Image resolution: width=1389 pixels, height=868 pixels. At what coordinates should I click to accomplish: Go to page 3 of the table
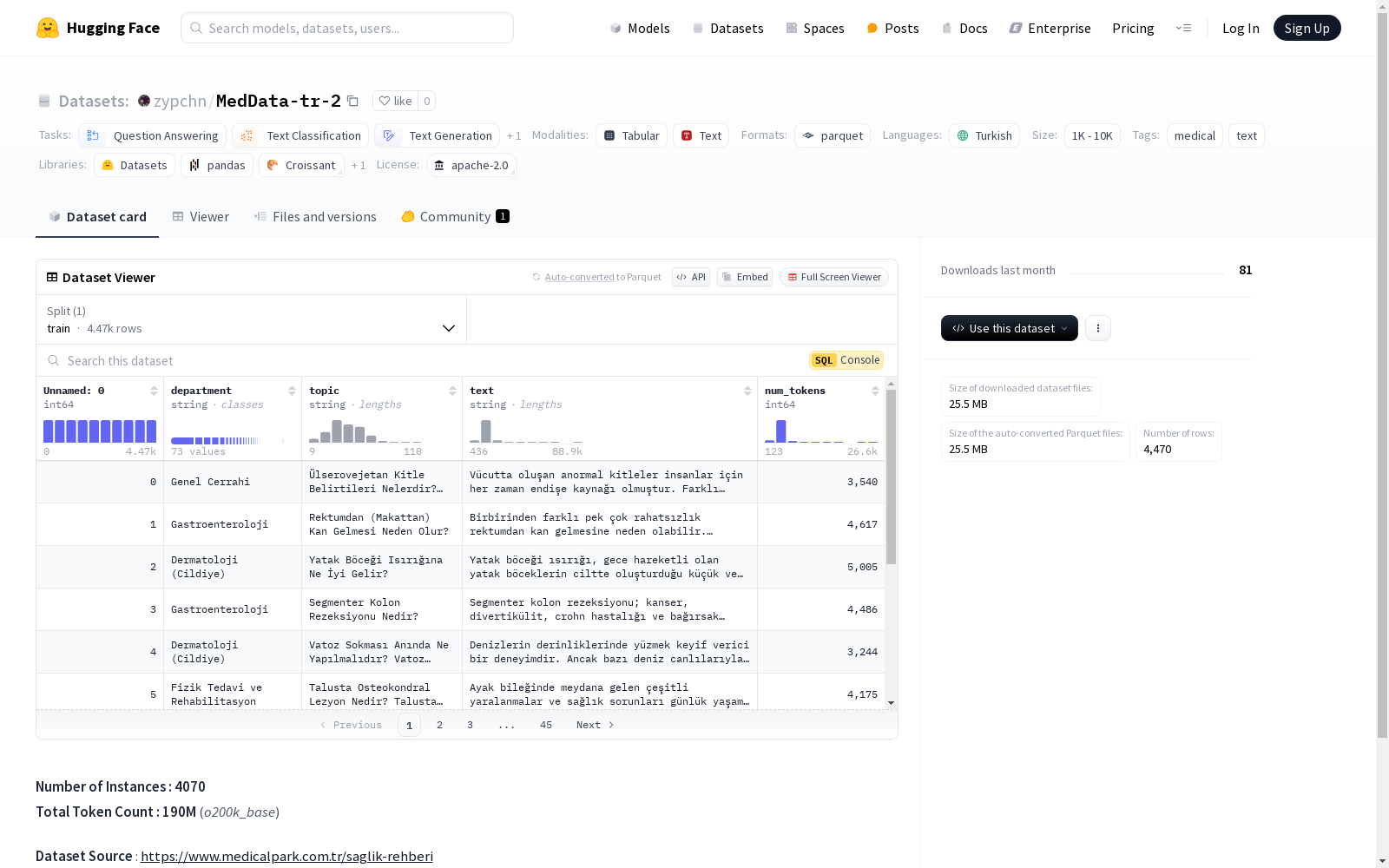[471, 725]
